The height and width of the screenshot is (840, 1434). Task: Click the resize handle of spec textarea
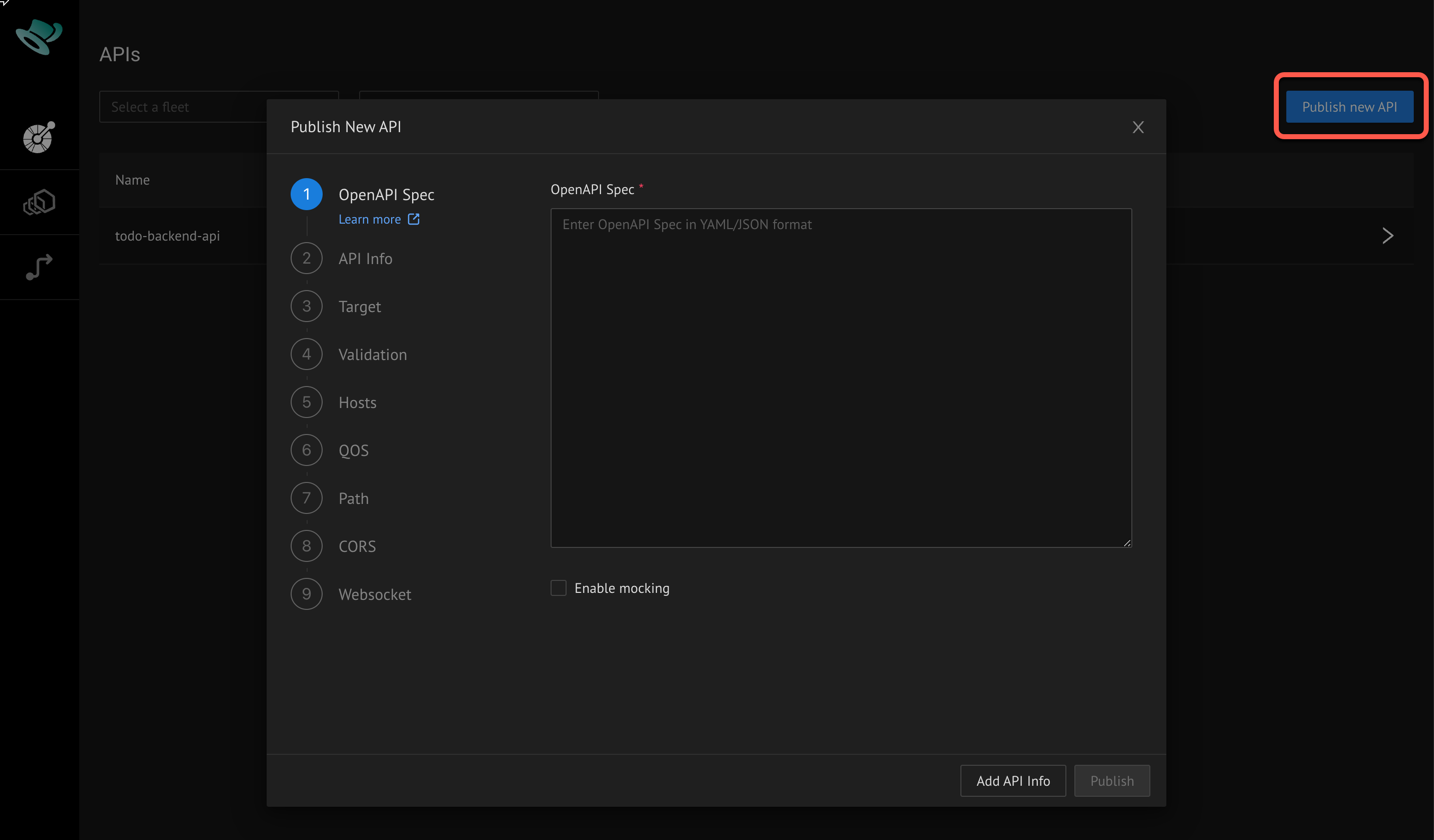tap(1126, 542)
